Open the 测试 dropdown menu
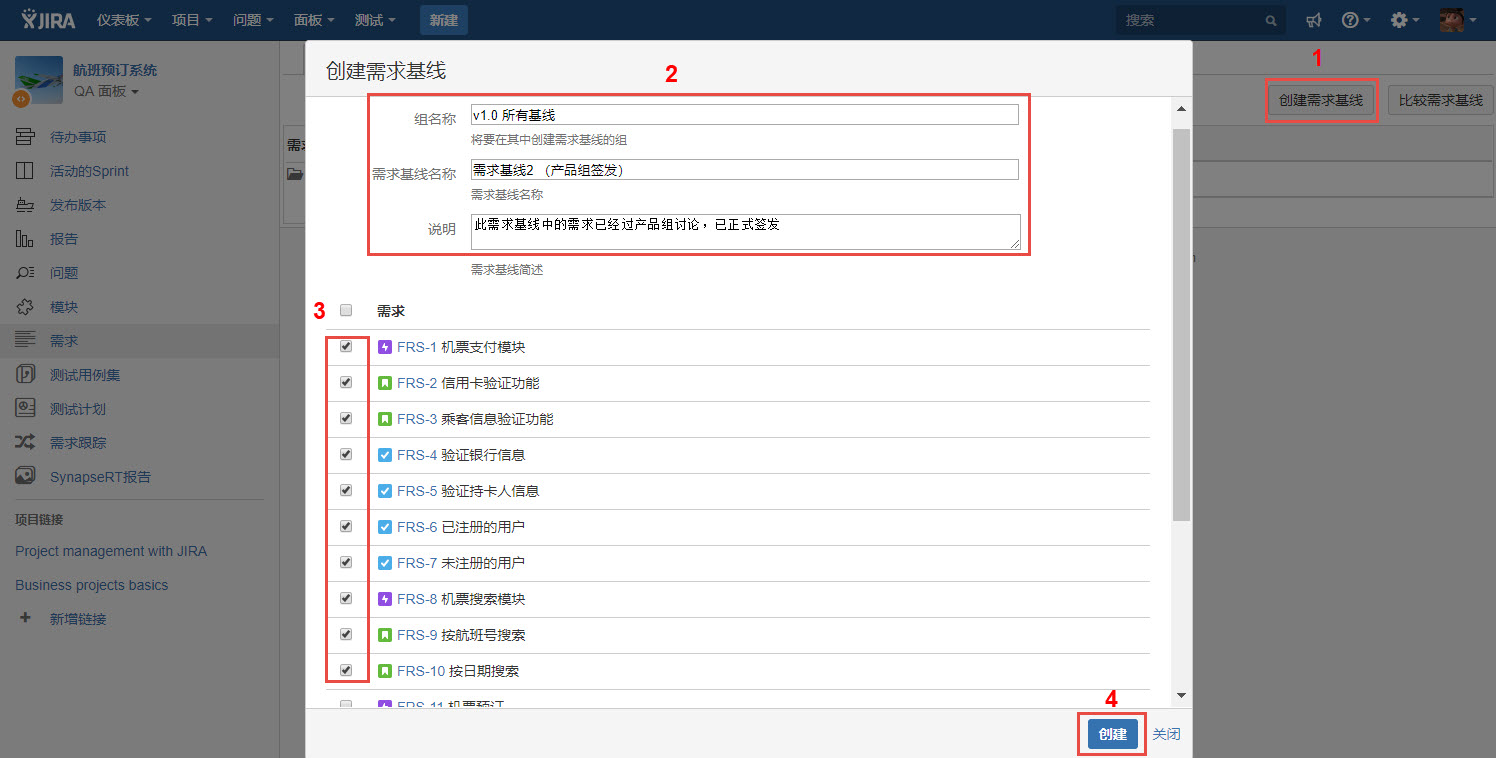The image size is (1496, 758). click(x=375, y=20)
